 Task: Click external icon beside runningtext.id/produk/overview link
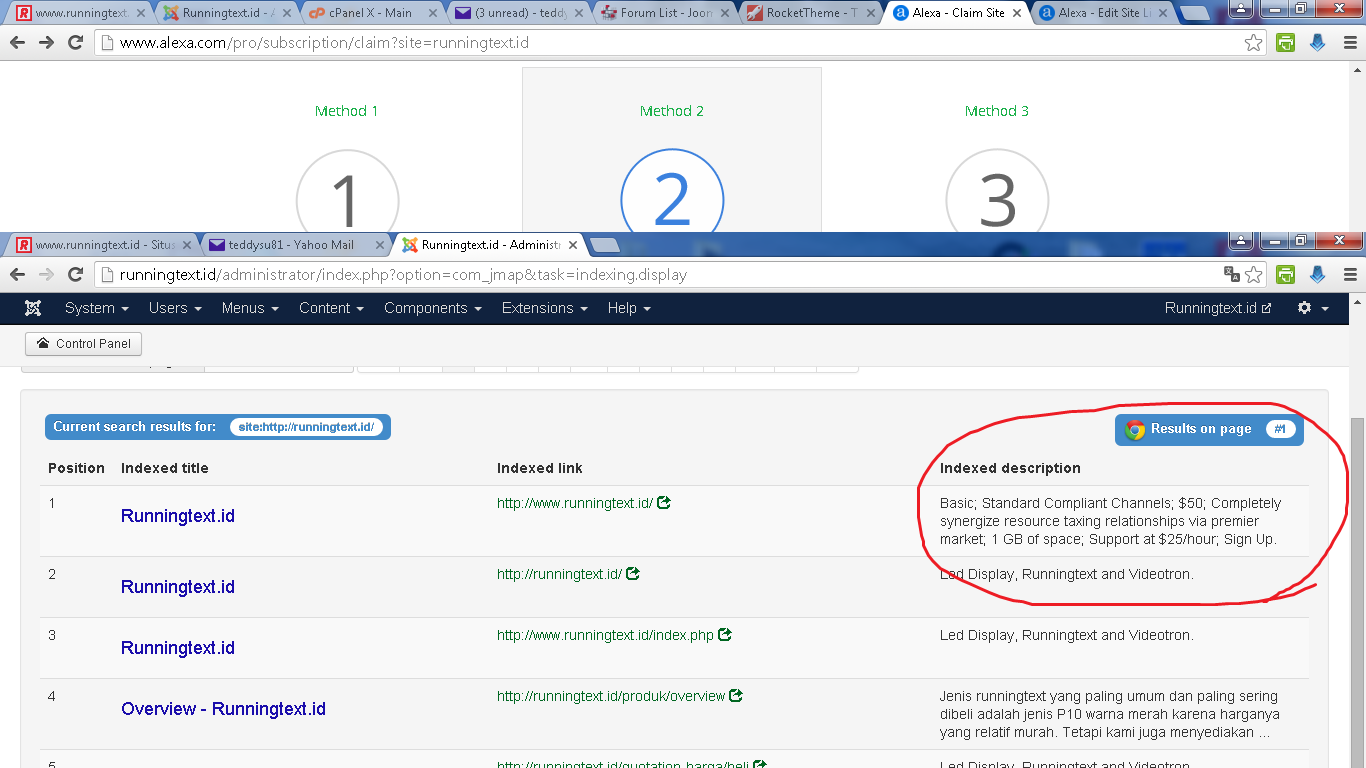pyautogui.click(x=736, y=696)
